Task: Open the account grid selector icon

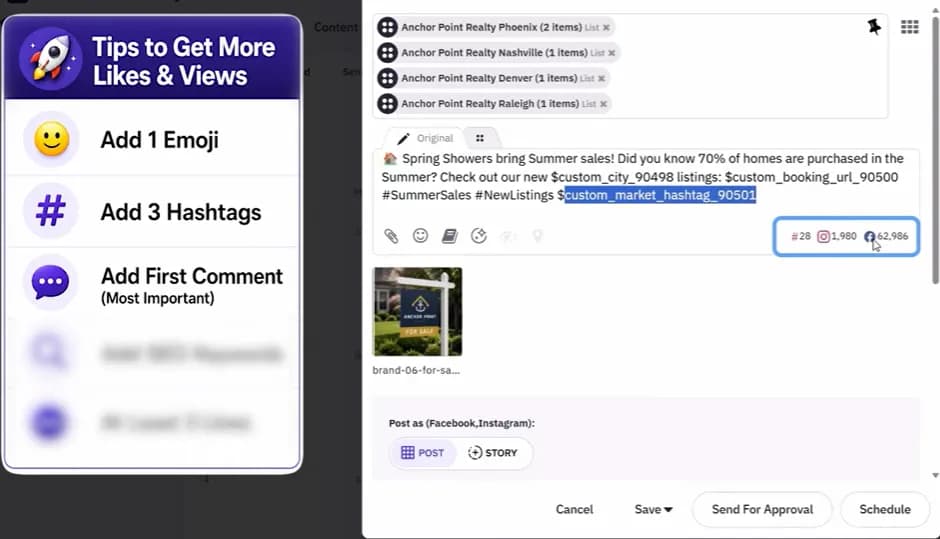Action: (x=909, y=27)
